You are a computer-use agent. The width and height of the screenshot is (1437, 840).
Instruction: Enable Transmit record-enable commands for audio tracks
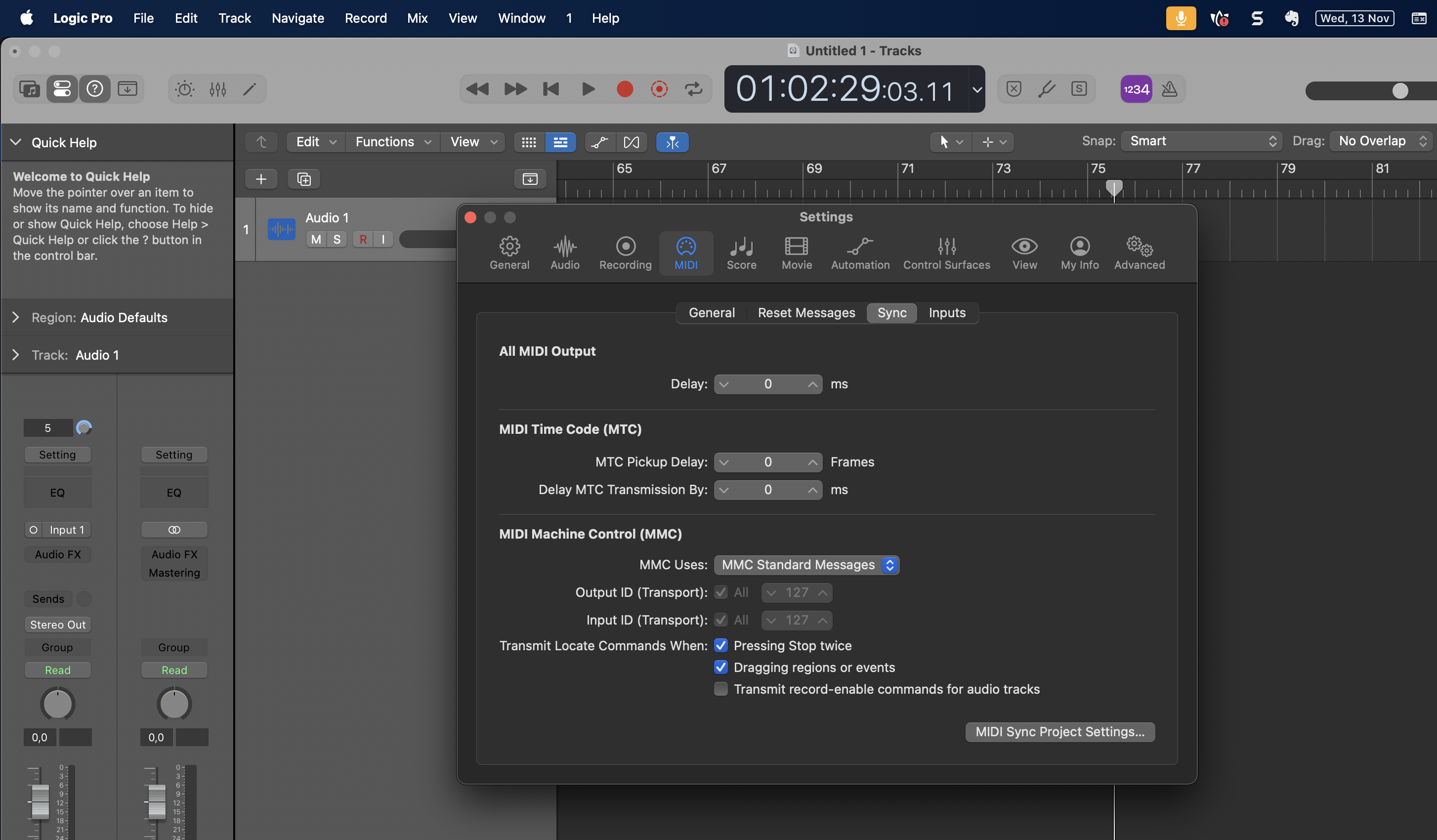[x=721, y=689]
